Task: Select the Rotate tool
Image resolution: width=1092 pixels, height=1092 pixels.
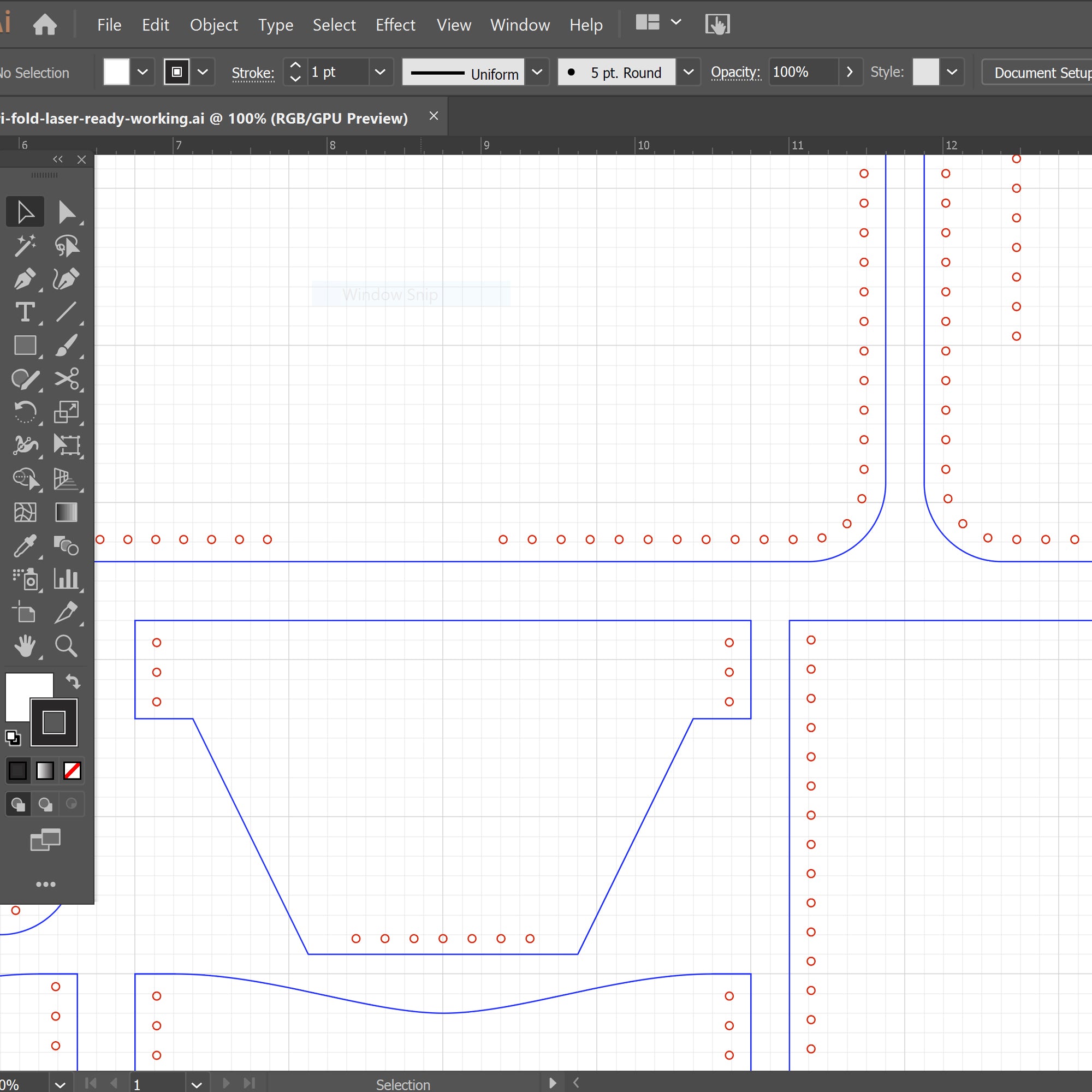Action: (x=25, y=412)
